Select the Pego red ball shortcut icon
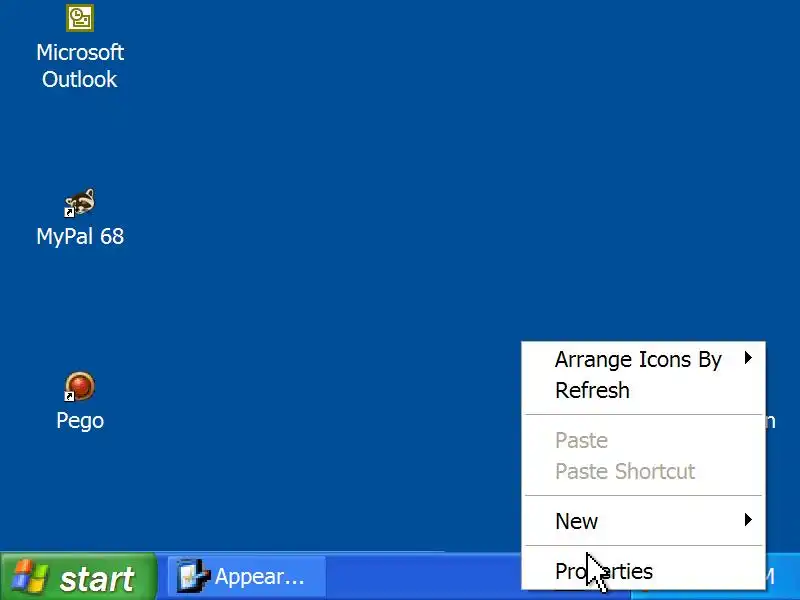Image resolution: width=800 pixels, height=600 pixels. click(80, 386)
